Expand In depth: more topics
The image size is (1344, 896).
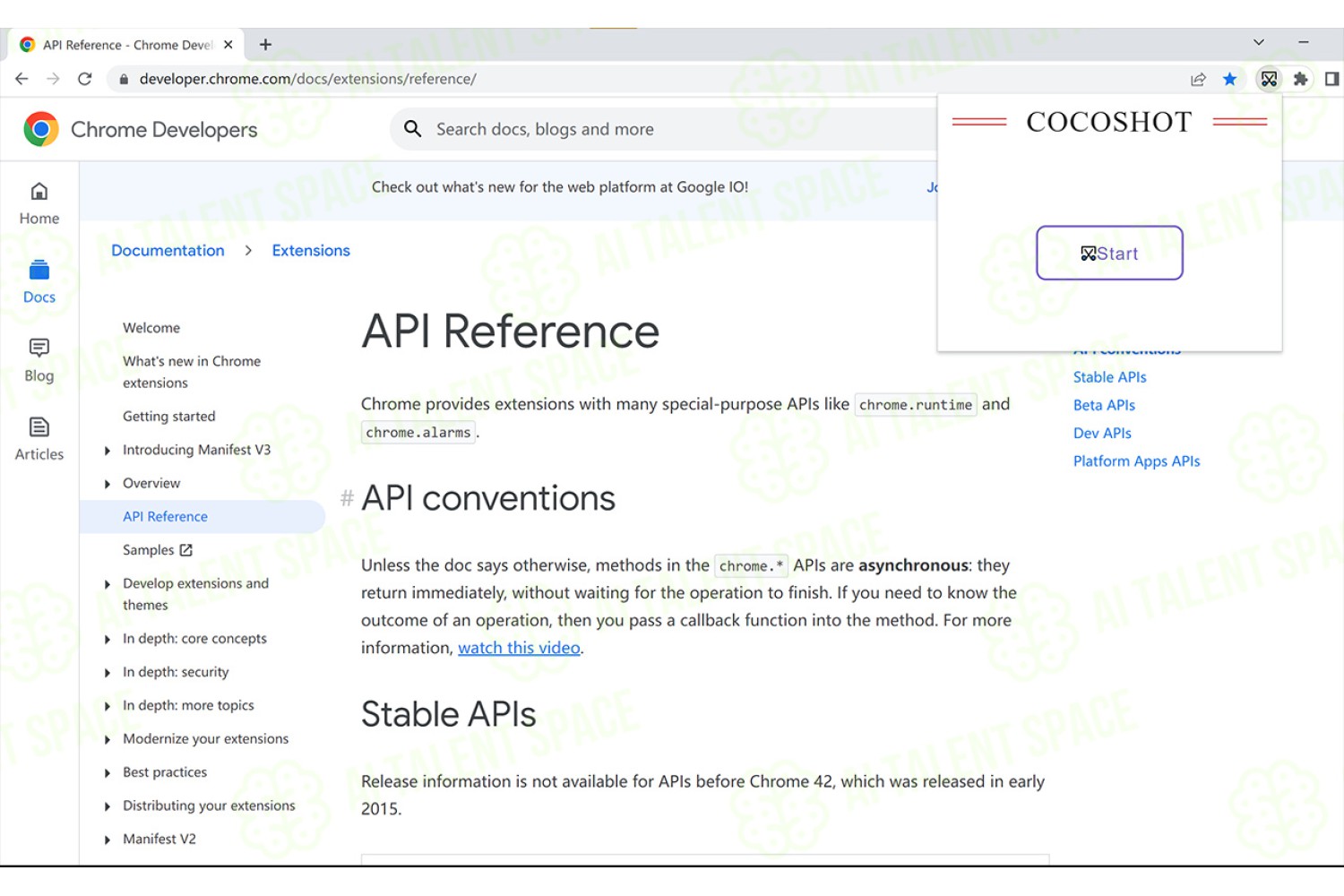point(108,706)
